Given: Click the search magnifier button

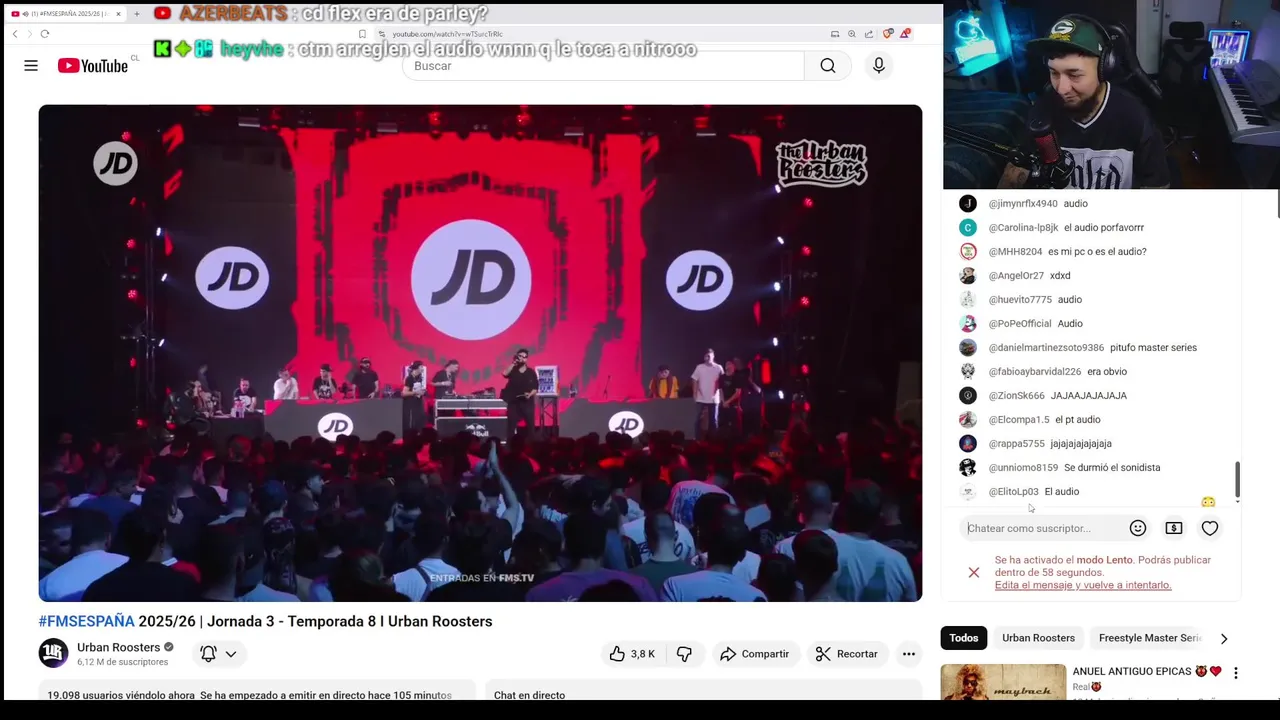Looking at the screenshot, I should click(827, 66).
